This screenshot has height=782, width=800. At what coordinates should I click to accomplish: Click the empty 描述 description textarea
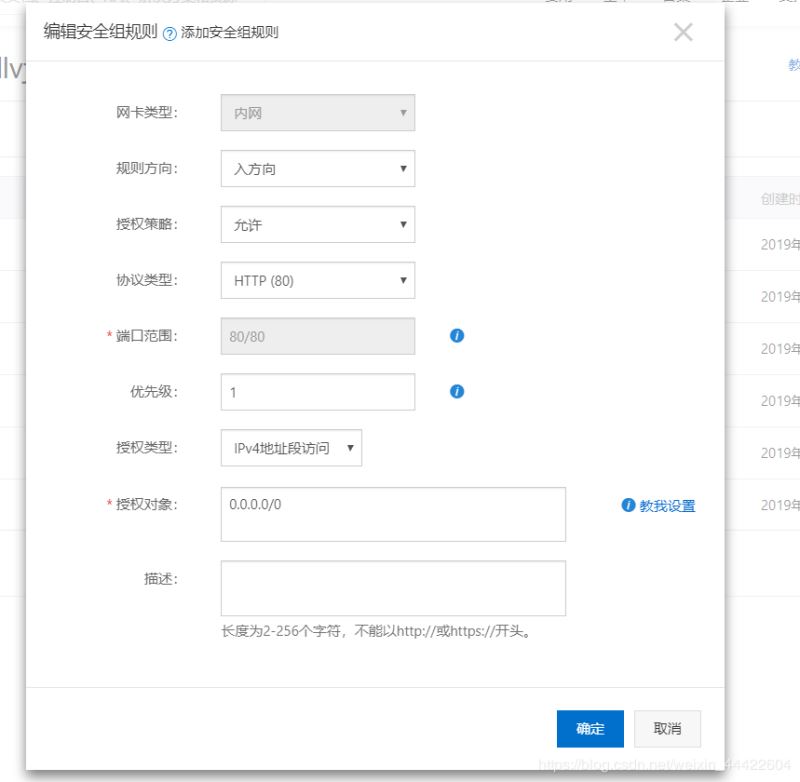(x=393, y=588)
